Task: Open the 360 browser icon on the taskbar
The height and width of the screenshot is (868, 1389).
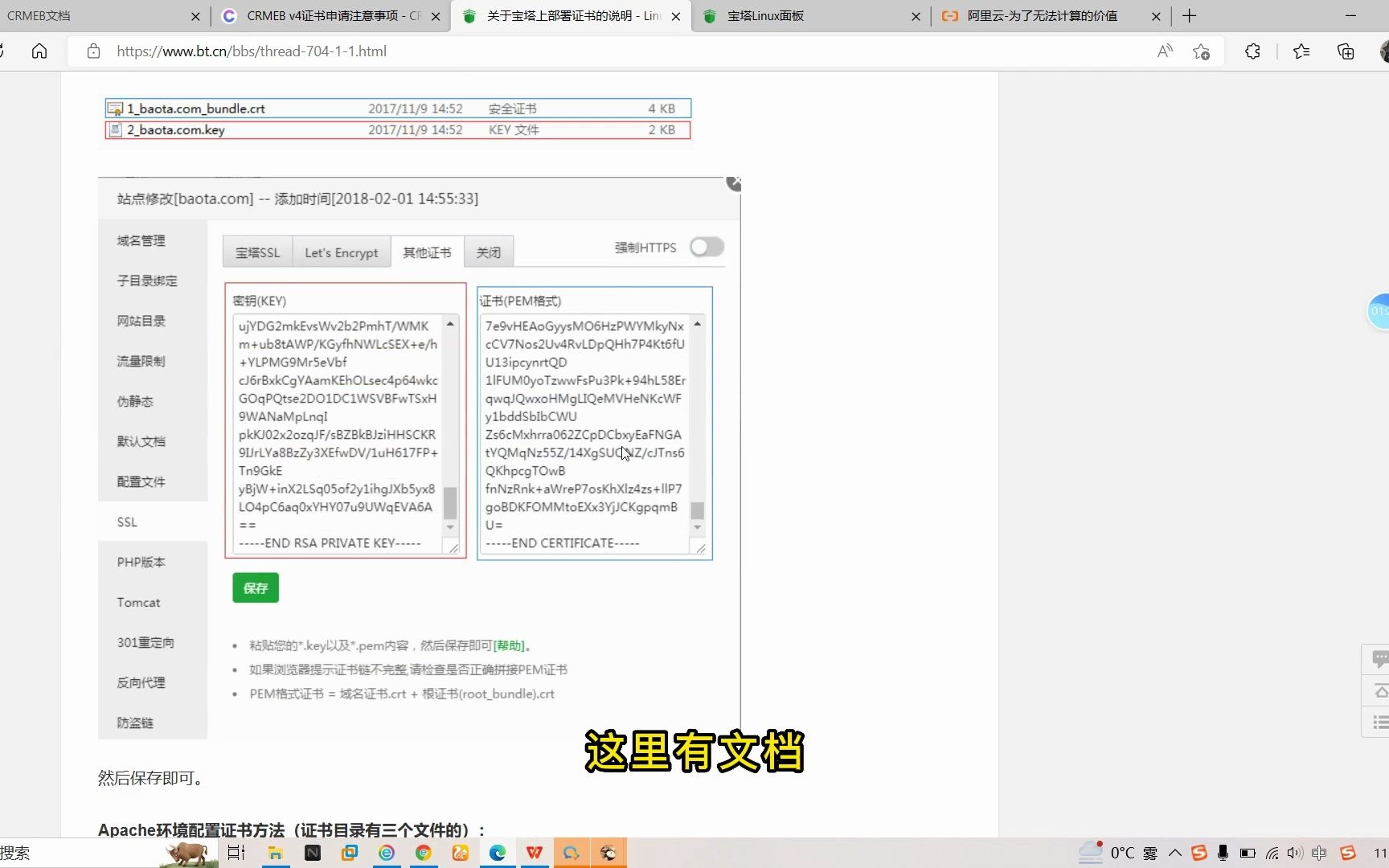Action: pos(387,853)
